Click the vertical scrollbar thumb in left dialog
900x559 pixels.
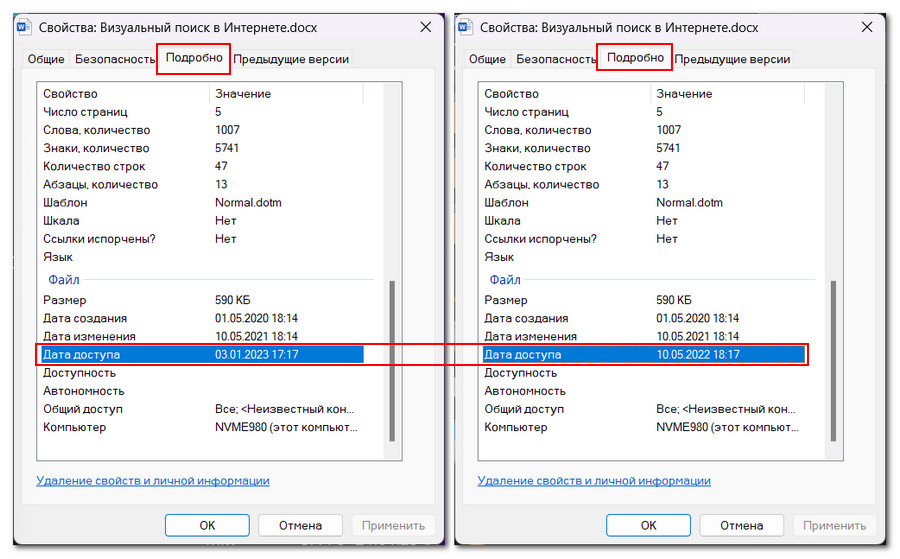tap(392, 360)
